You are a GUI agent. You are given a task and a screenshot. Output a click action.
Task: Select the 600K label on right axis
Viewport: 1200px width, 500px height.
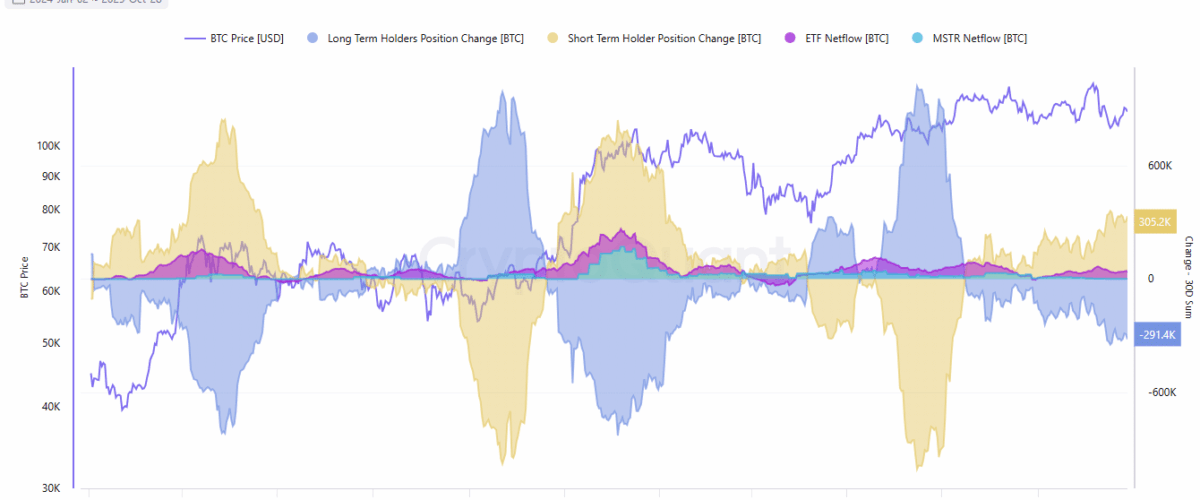coord(1159,166)
